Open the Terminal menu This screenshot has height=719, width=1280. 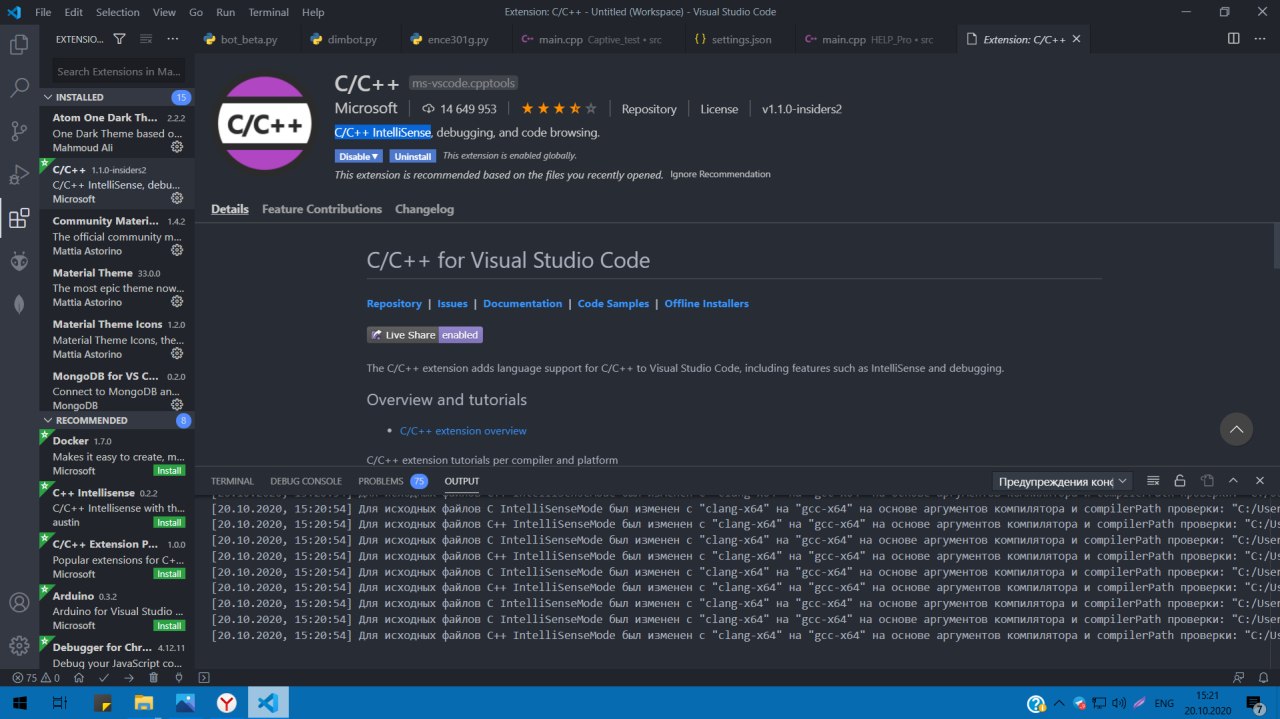pos(267,12)
